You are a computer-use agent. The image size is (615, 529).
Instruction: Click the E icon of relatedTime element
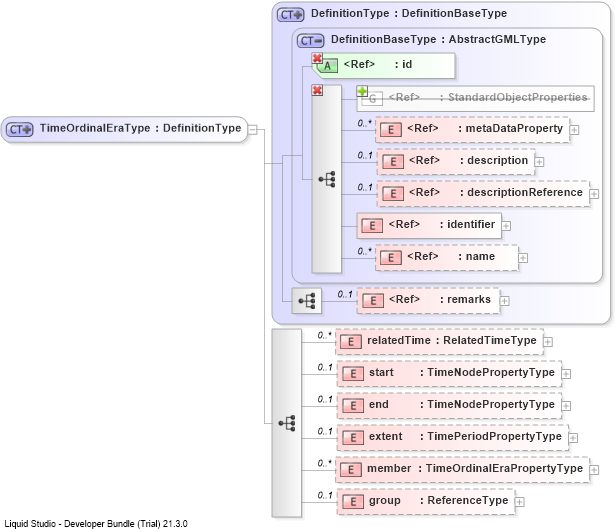tap(351, 342)
